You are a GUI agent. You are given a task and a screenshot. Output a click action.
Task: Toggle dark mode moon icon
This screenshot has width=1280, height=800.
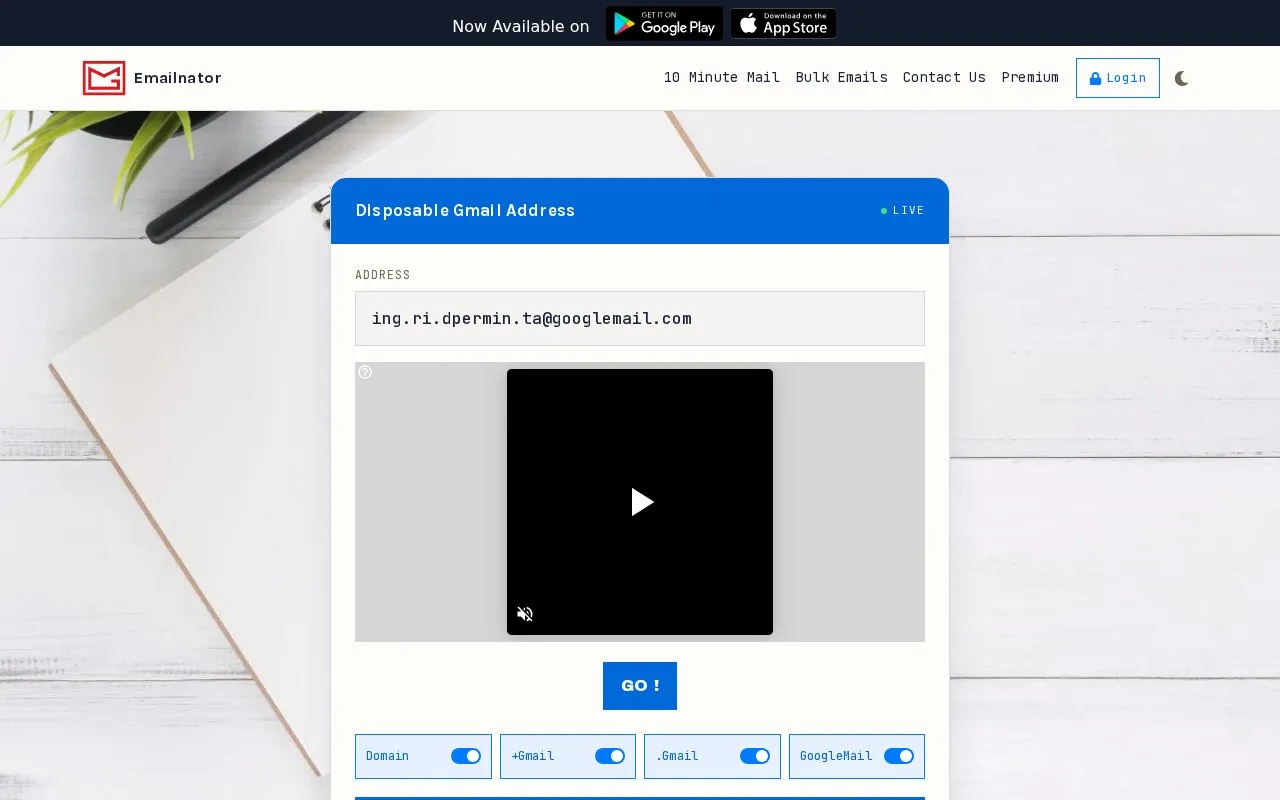pyautogui.click(x=1182, y=78)
